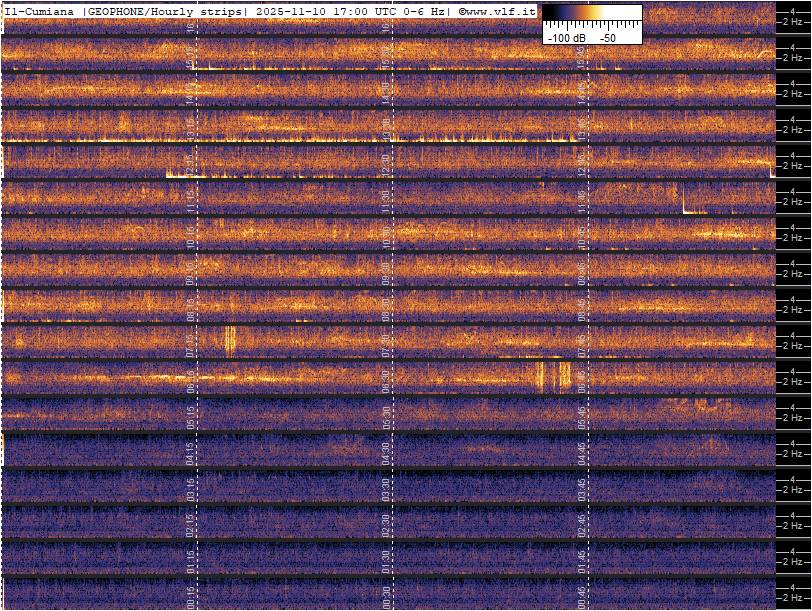Screen dimensions: 812x611
Task: Click the 02:30 time marker
Action: (x=387, y=521)
